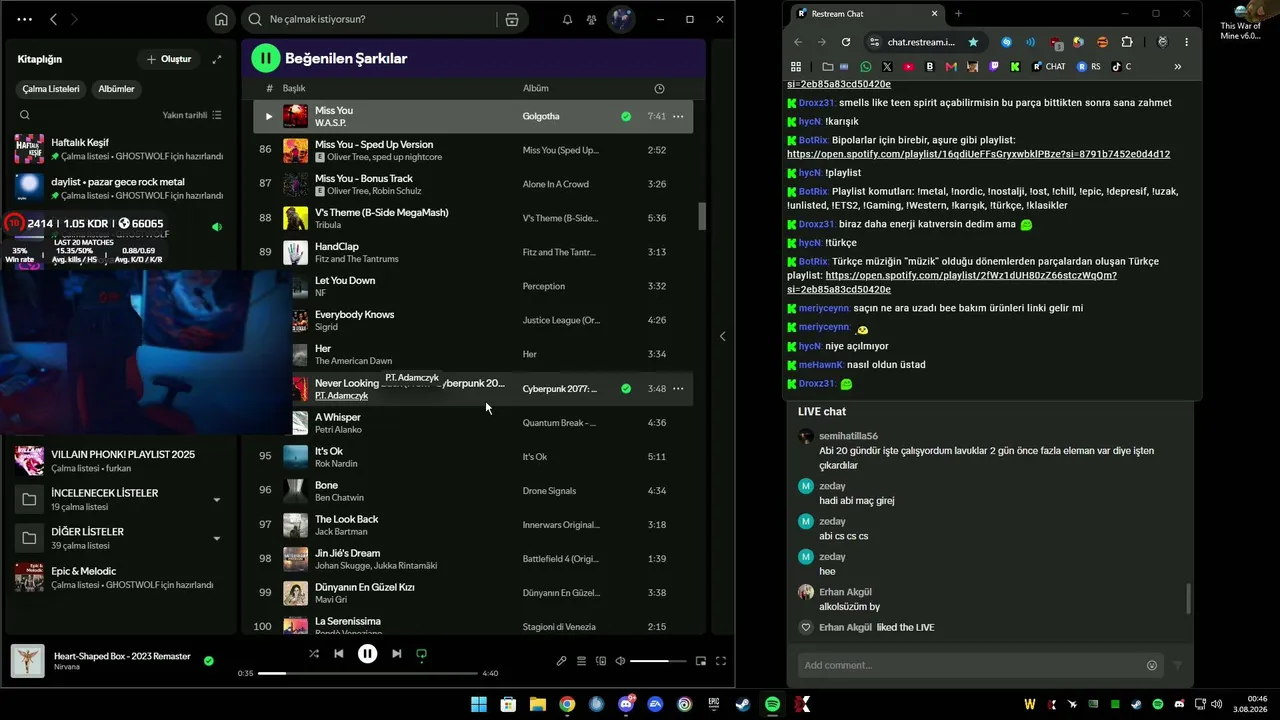The height and width of the screenshot is (720, 1280).
Task: Play the Miss You W.A.S.P. track
Action: [268, 116]
